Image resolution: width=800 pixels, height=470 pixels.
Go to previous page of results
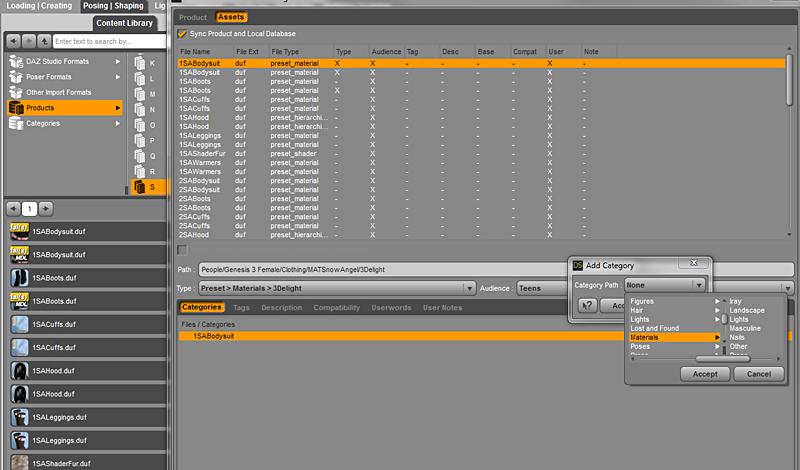pyautogui.click(x=14, y=208)
